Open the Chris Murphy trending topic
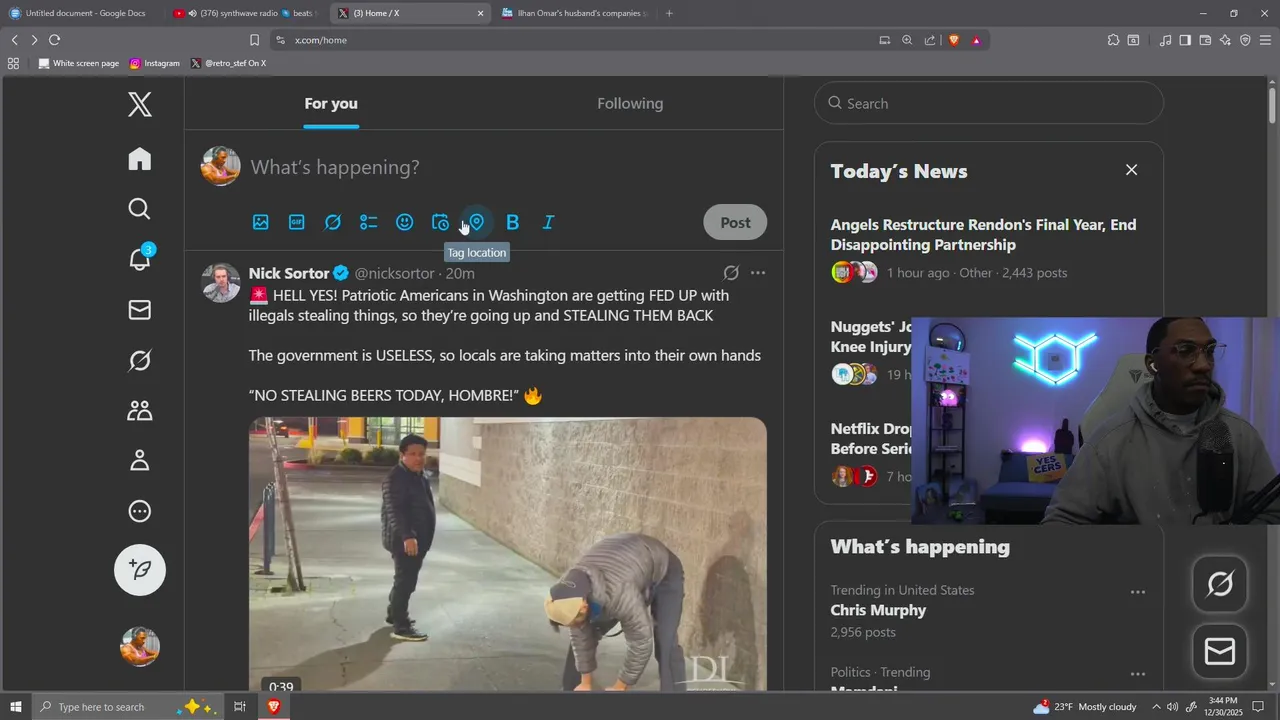Viewport: 1280px width, 720px height. (878, 610)
